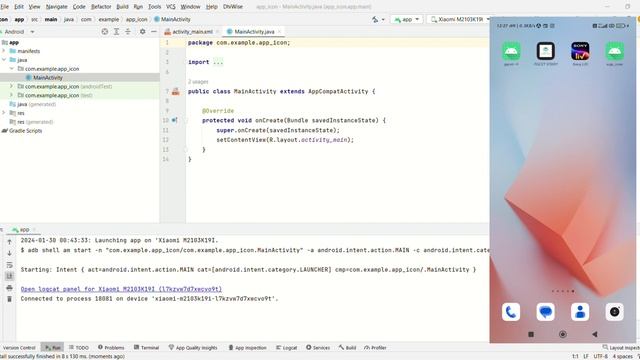Tap the Sony LIV app icon
The image size is (640, 360).
(580, 51)
